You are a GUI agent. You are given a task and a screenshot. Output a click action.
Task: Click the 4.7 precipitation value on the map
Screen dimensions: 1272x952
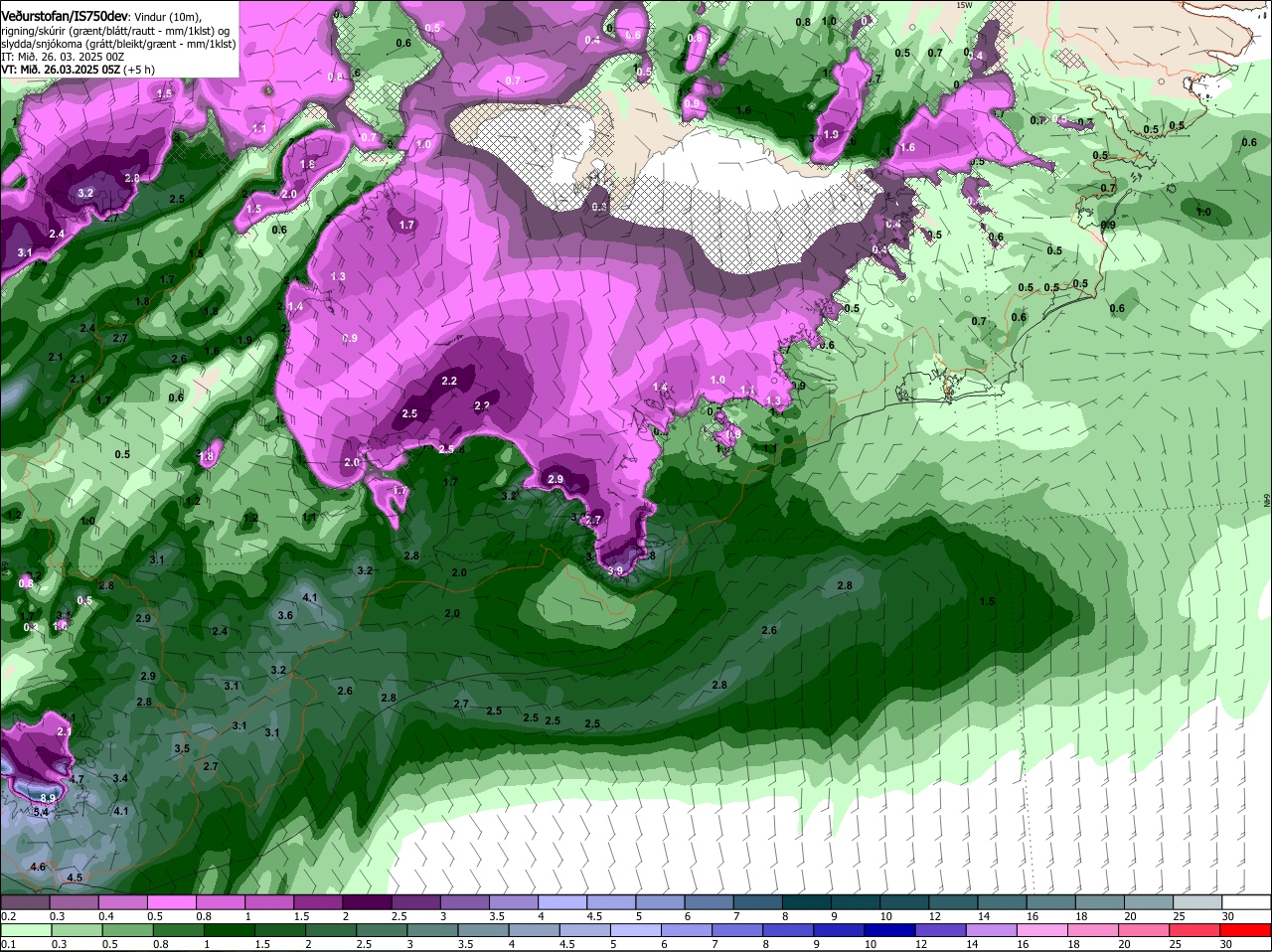coord(77,779)
